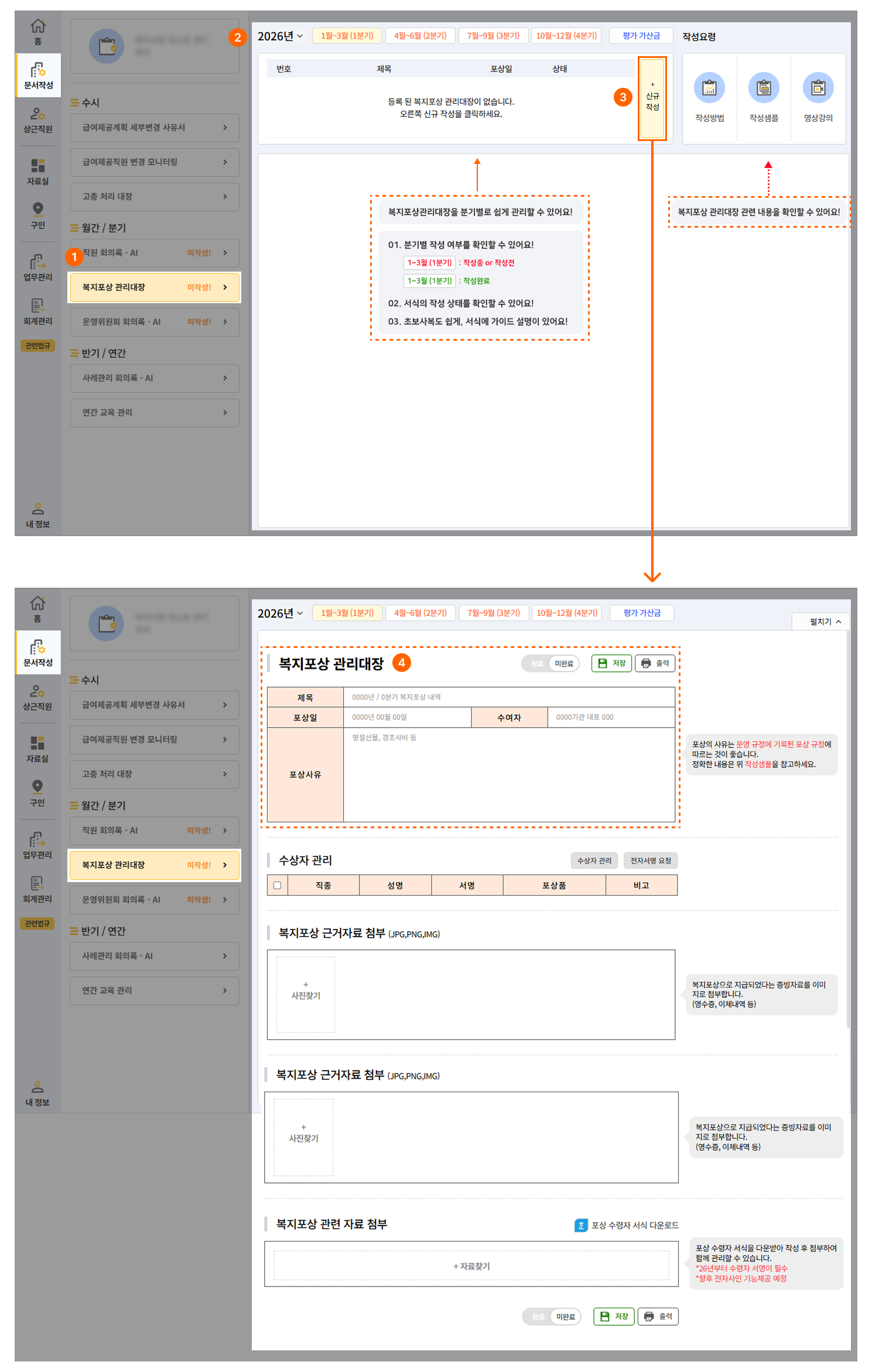Switch the 완료/미완료 toggle next to the form title
The width and height of the screenshot is (872, 1372).
[550, 663]
